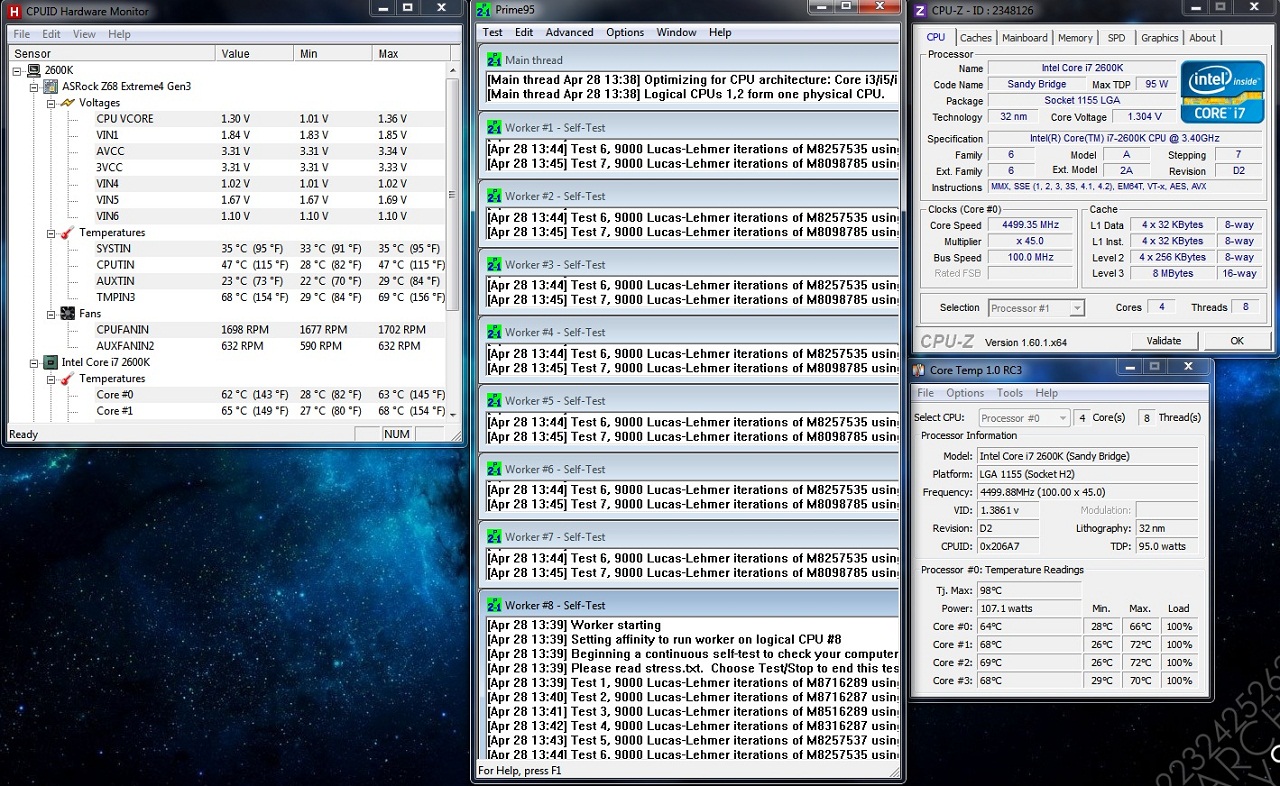Click the Min column header in HWMonitor
1280x786 pixels.
point(333,54)
